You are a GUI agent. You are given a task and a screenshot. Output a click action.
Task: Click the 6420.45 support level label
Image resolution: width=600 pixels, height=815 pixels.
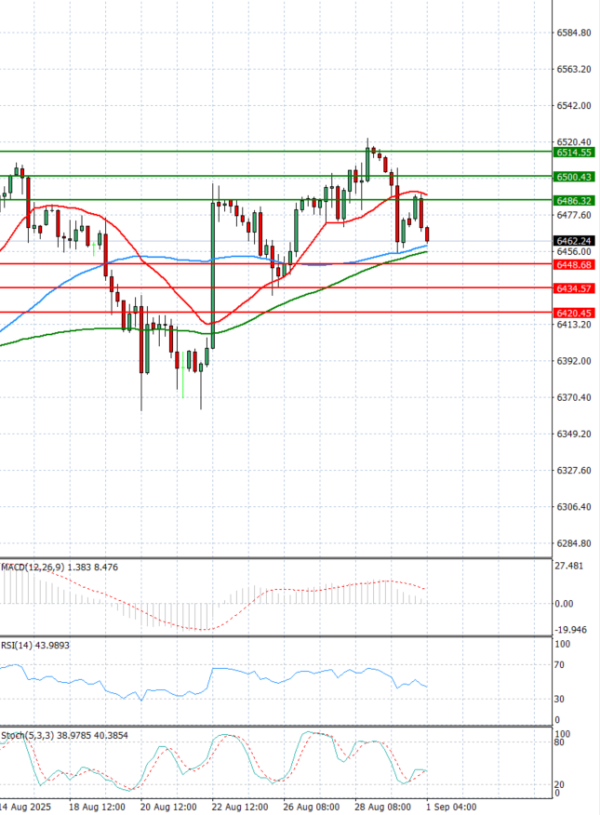pos(574,313)
